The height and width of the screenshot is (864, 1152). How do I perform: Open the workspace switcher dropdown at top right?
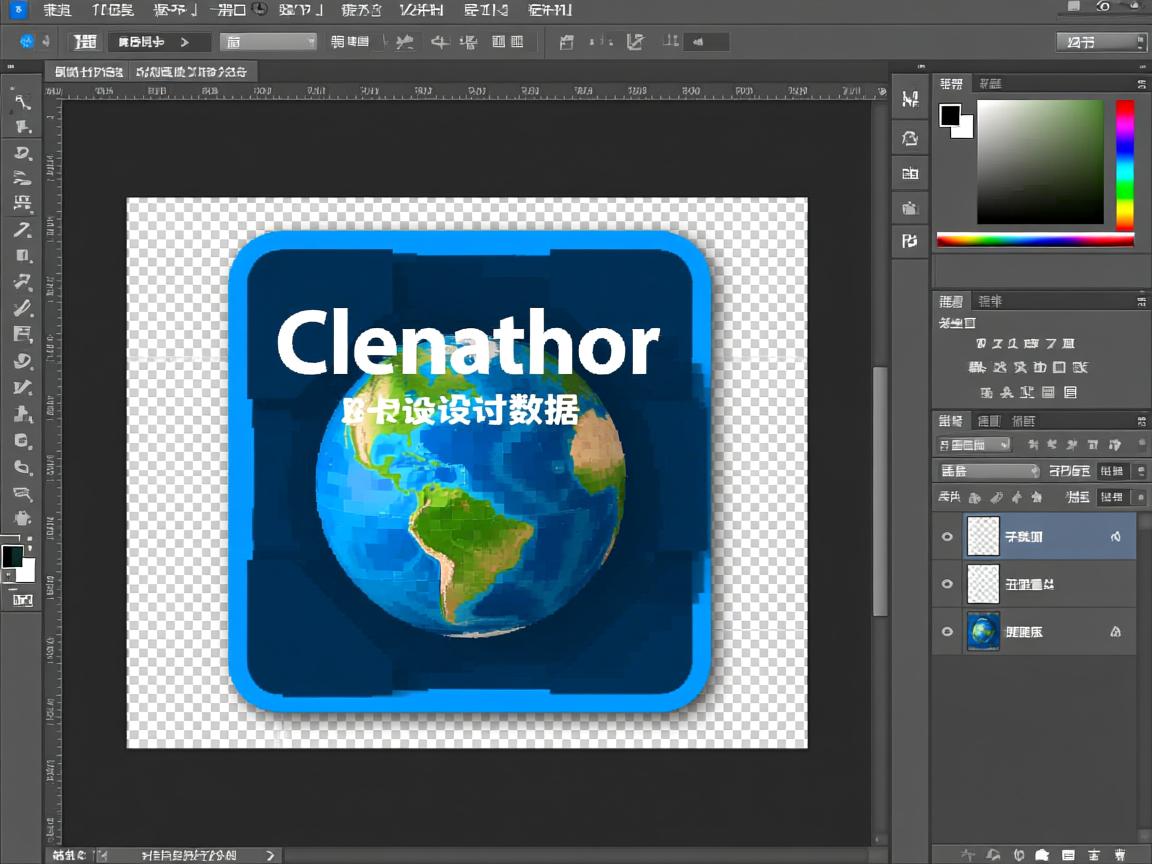click(1100, 42)
